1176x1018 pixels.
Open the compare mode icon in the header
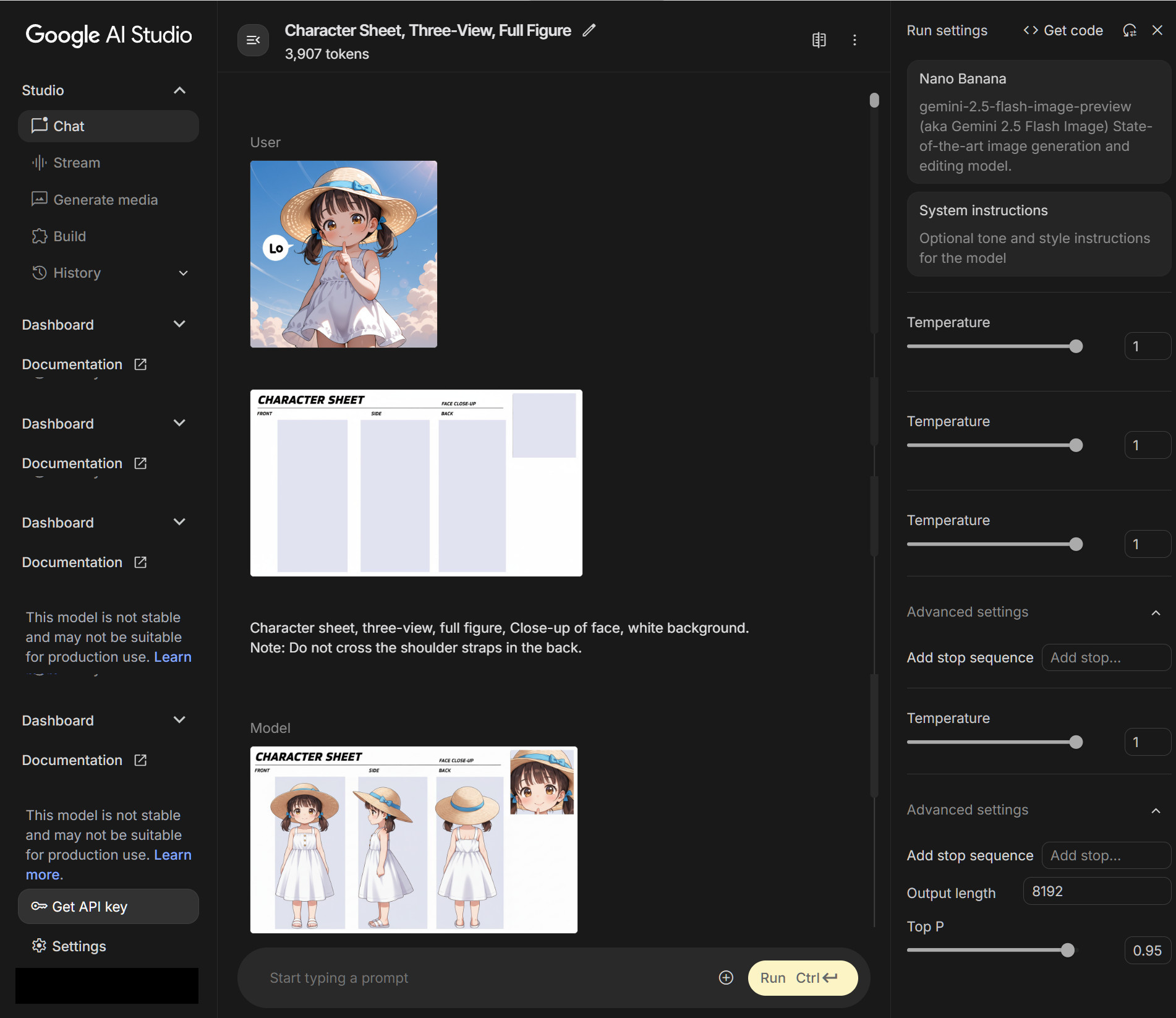(x=819, y=40)
